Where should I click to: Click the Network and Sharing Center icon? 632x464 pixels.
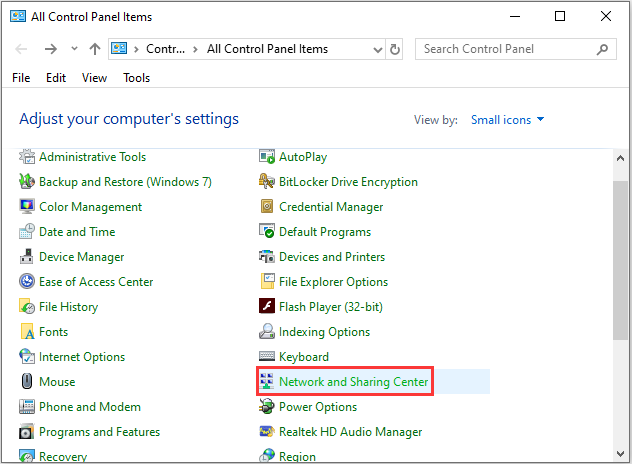pyautogui.click(x=267, y=382)
